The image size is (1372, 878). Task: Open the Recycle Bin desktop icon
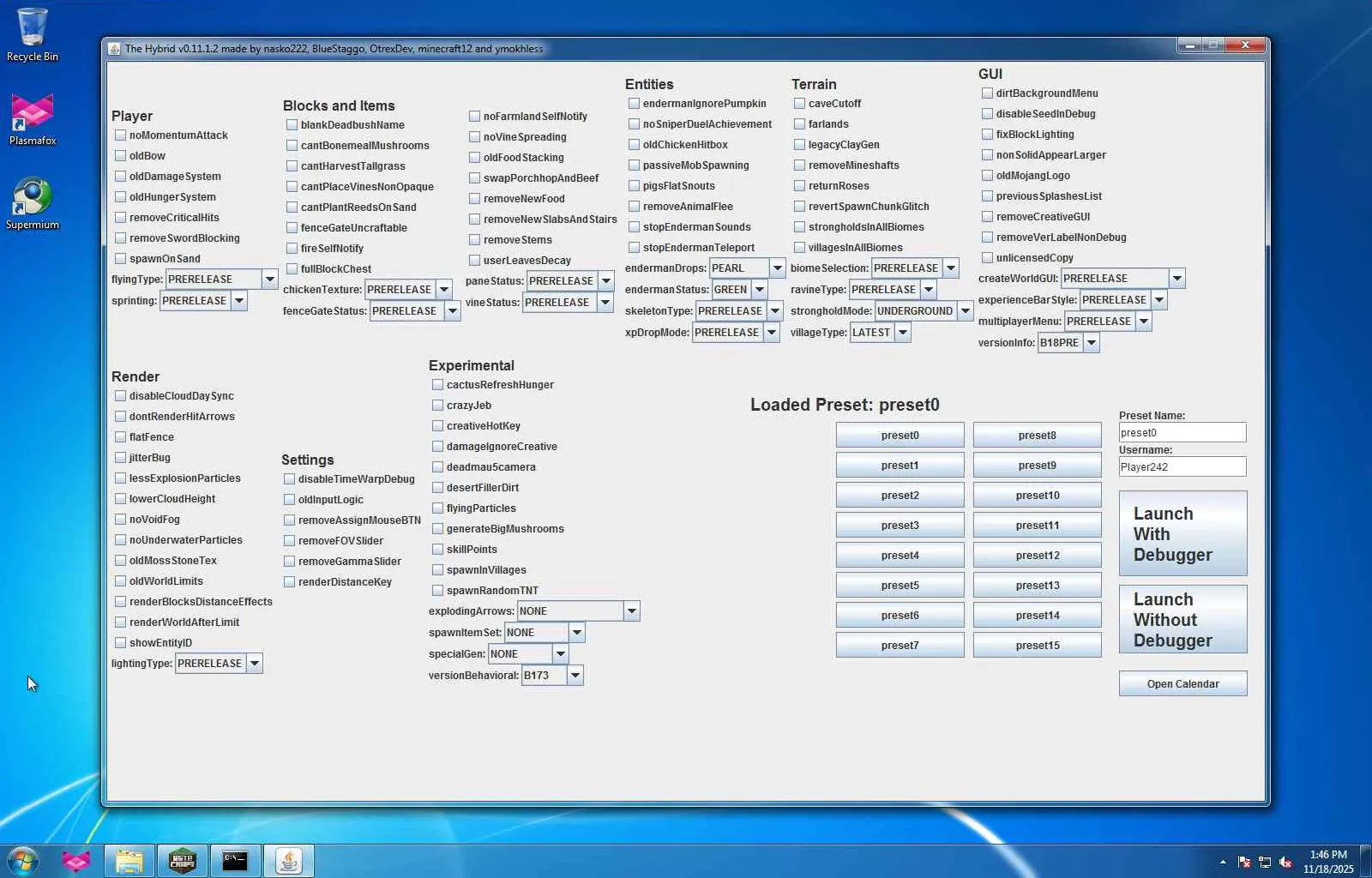click(33, 34)
